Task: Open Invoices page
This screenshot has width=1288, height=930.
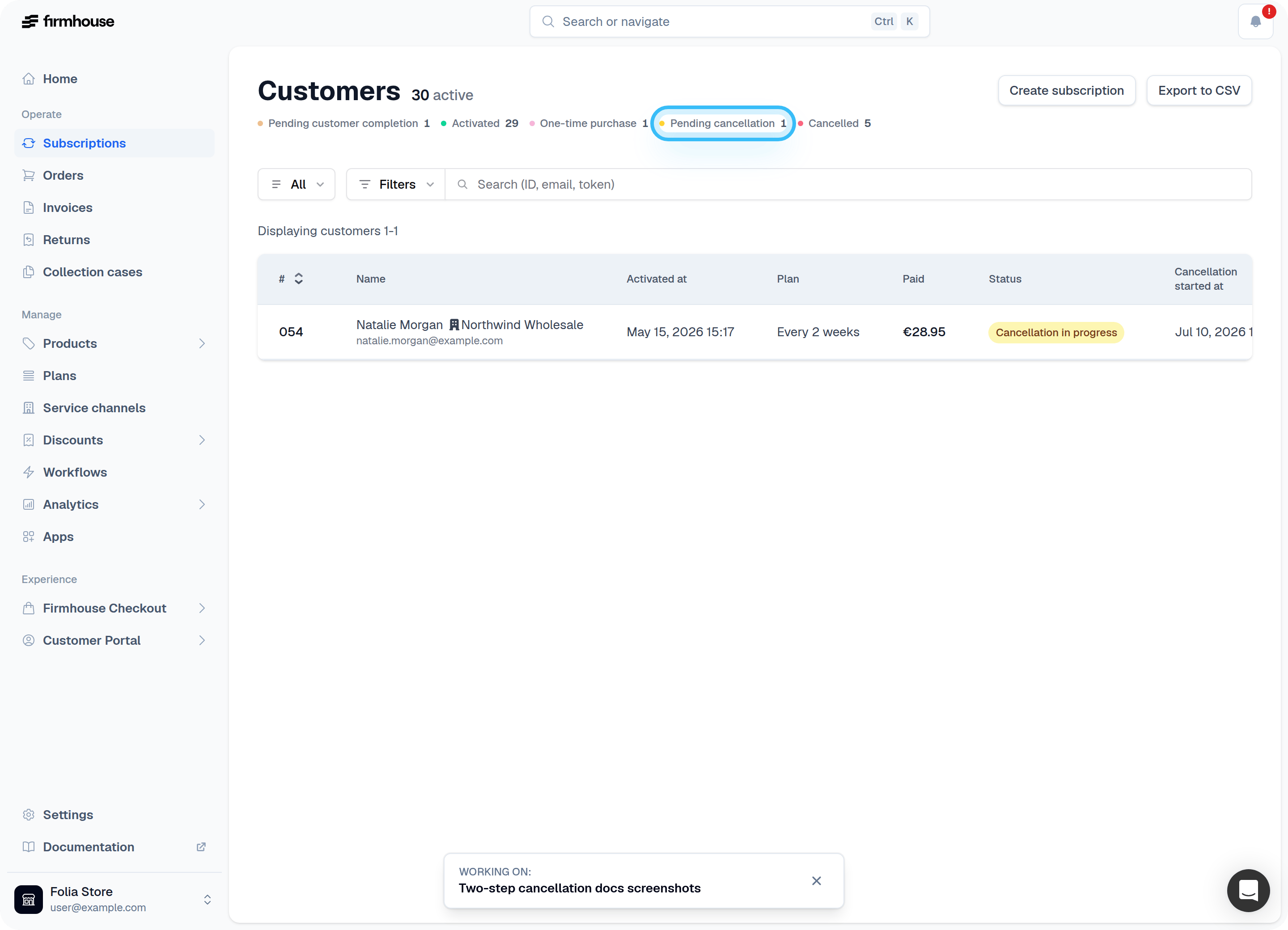Action: [x=114, y=208]
